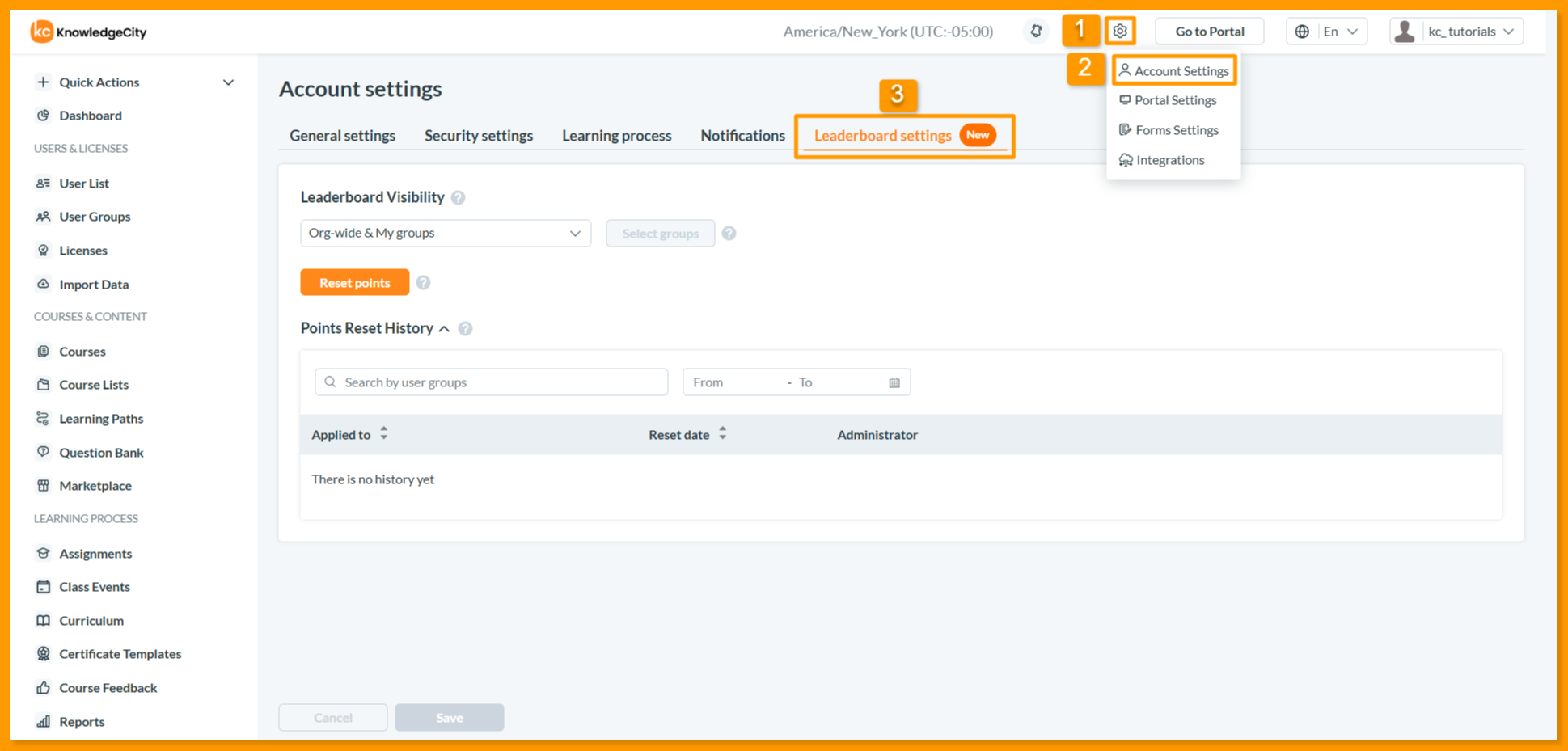Viewport: 1568px width, 751px height.
Task: Open Certificate Templates page
Action: point(120,654)
